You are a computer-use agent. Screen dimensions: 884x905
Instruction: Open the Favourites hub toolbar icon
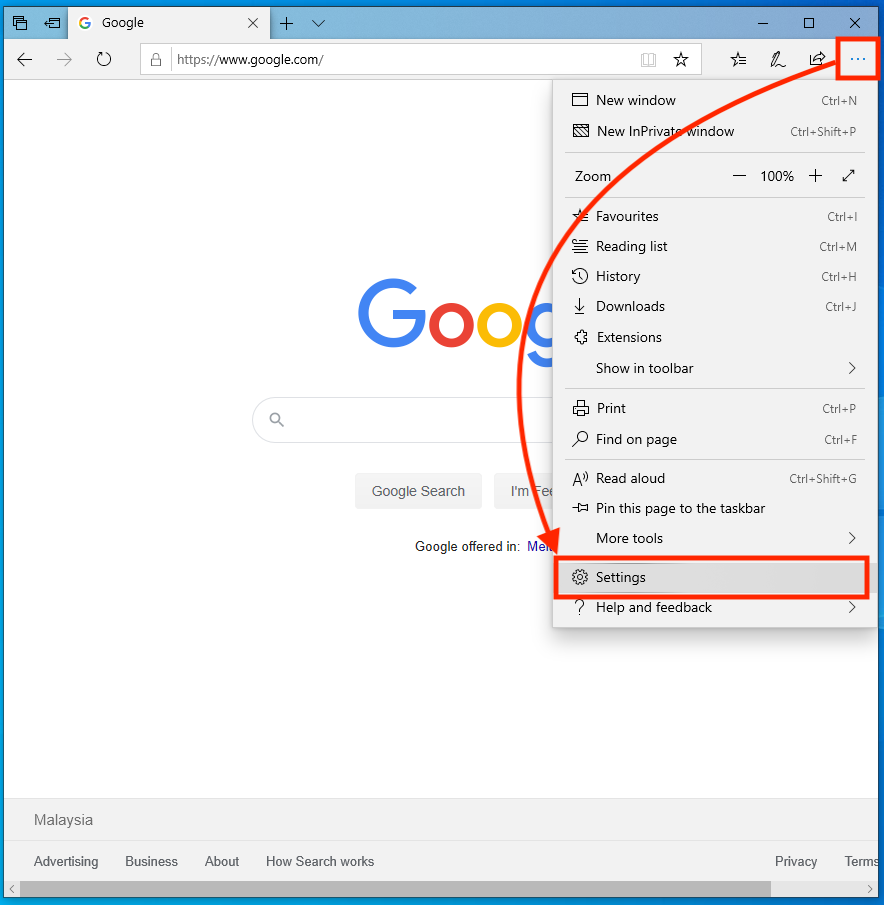point(738,60)
